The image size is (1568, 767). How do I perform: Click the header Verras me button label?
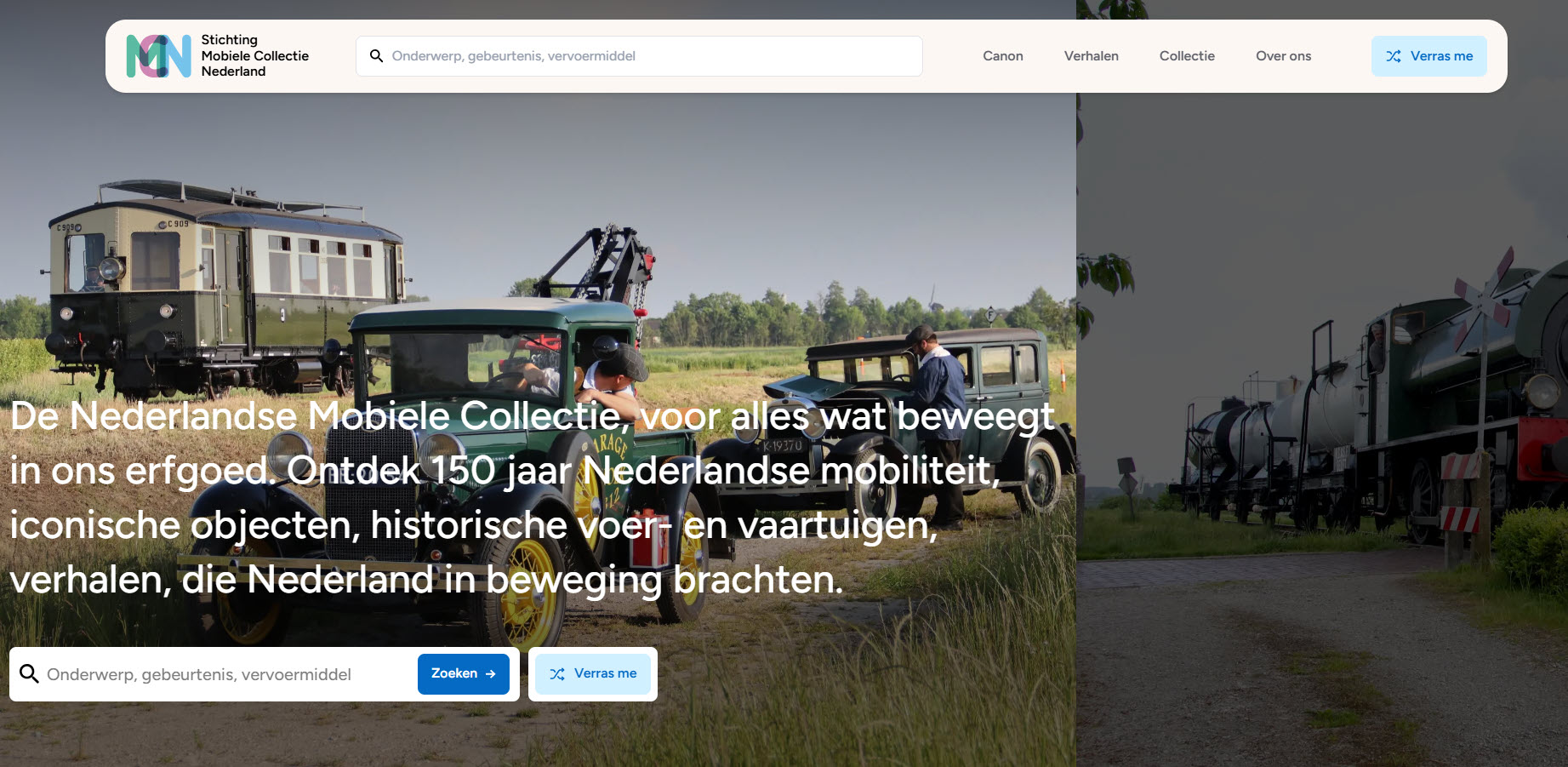1441,56
